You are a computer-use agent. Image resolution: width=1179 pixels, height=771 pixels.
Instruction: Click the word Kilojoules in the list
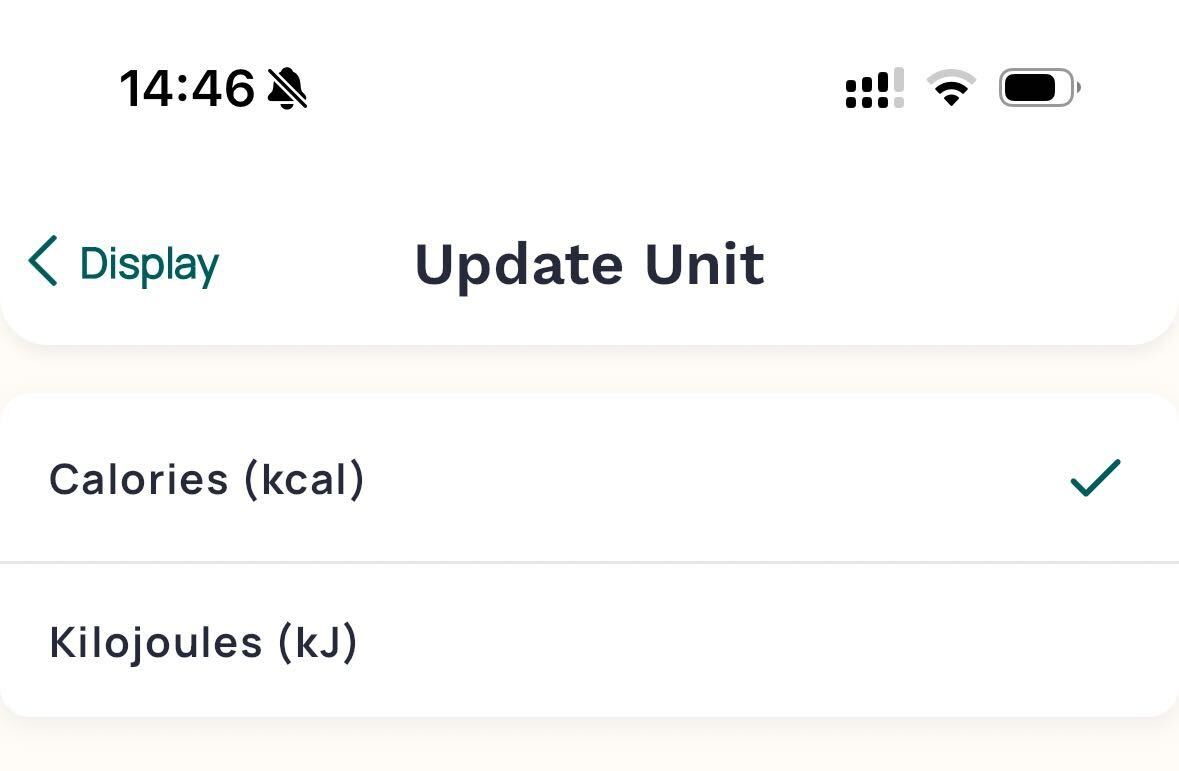(155, 642)
